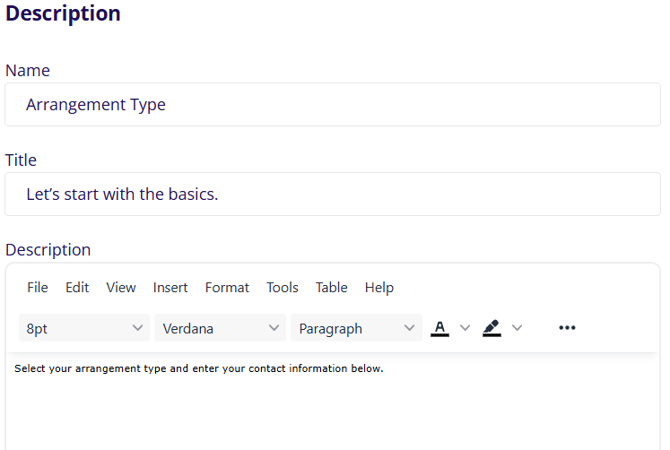Click the empty area below the editor text
The height and width of the screenshot is (450, 670).
pyautogui.click(x=332, y=415)
